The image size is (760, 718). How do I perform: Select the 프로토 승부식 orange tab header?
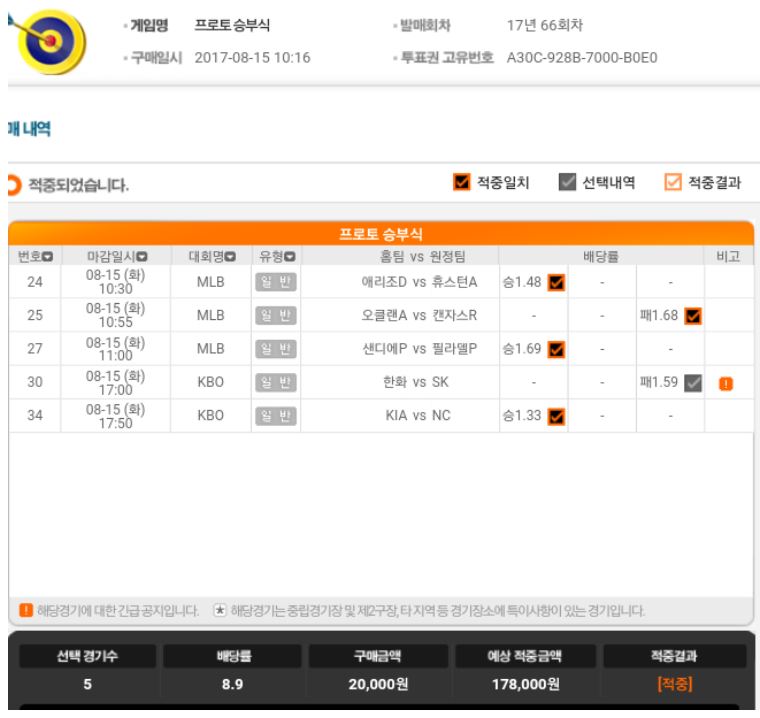pyautogui.click(x=381, y=234)
